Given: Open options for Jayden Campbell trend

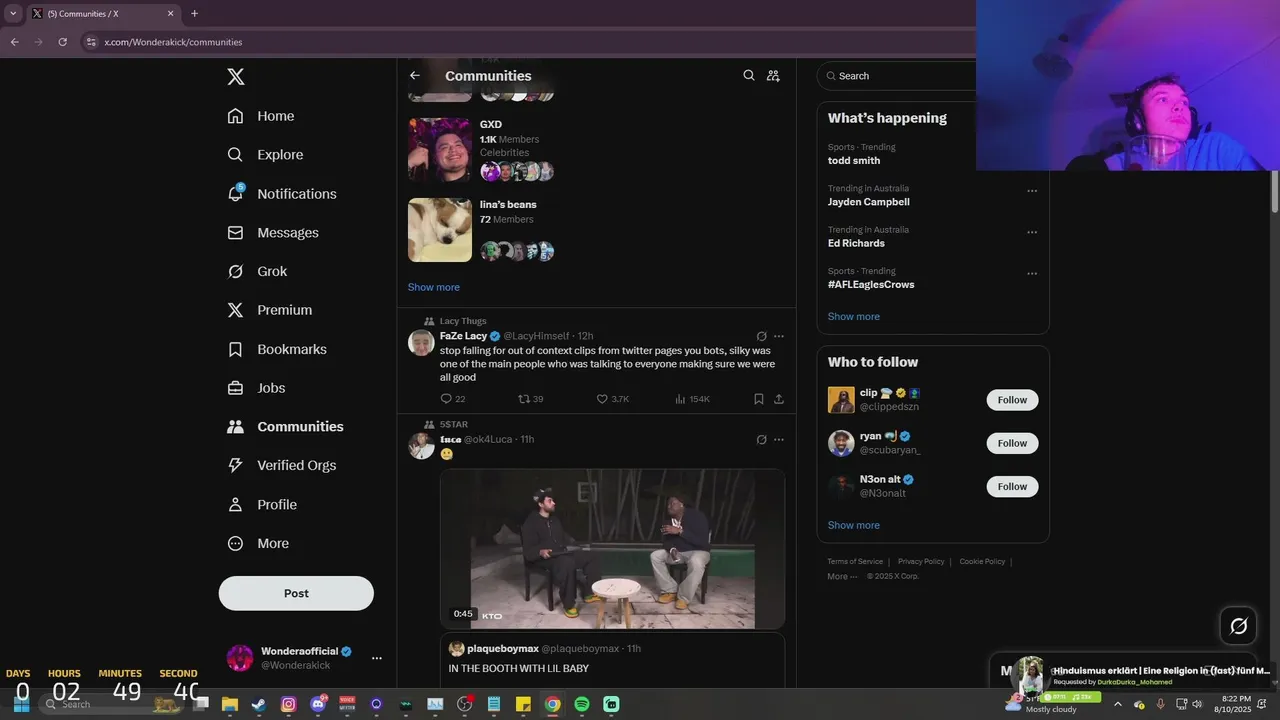Looking at the screenshot, I should pos(1032,191).
